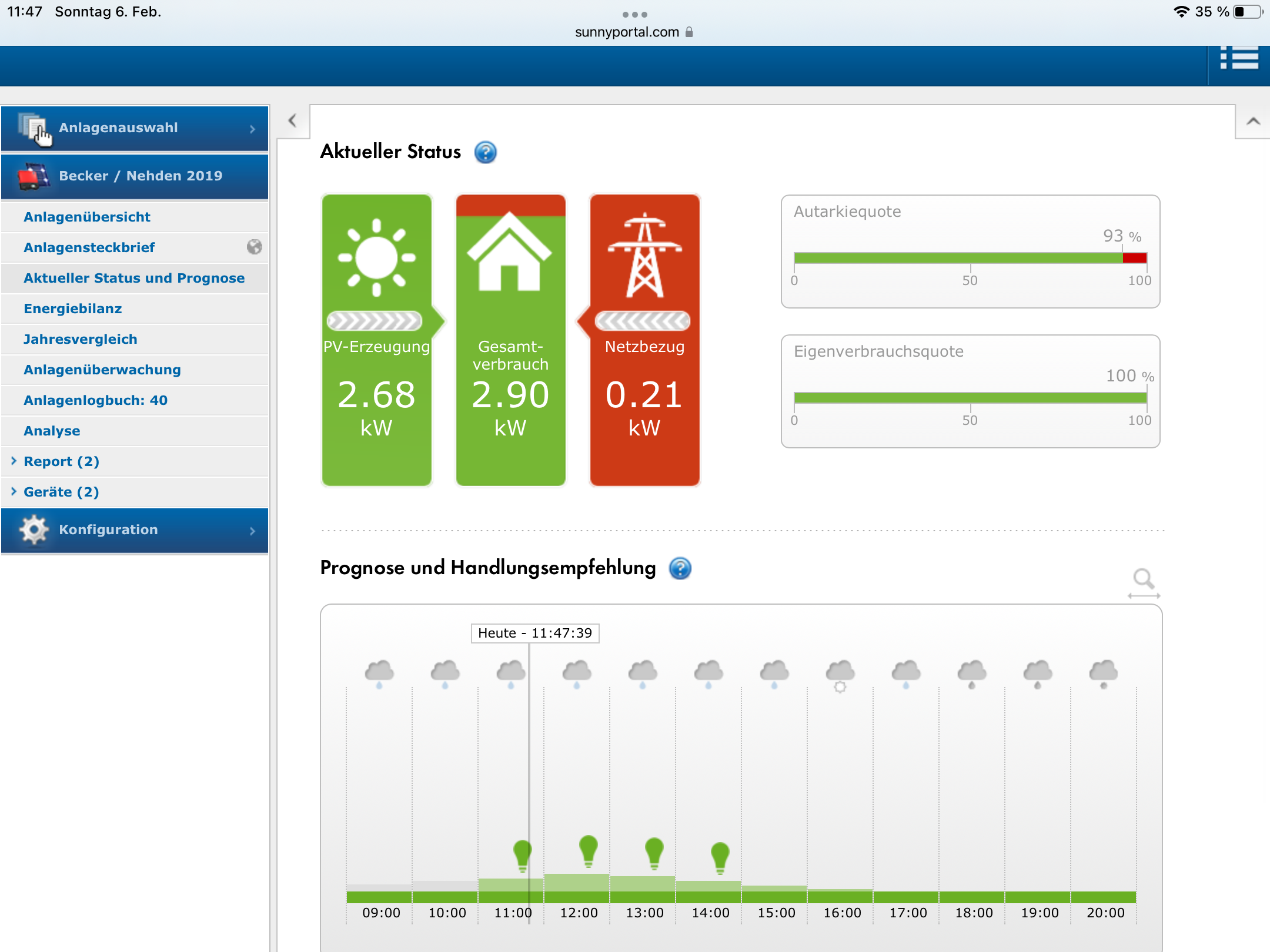Viewport: 1270px width, 952px height.
Task: Click the green light bulb at 12:00
Action: pyautogui.click(x=588, y=850)
